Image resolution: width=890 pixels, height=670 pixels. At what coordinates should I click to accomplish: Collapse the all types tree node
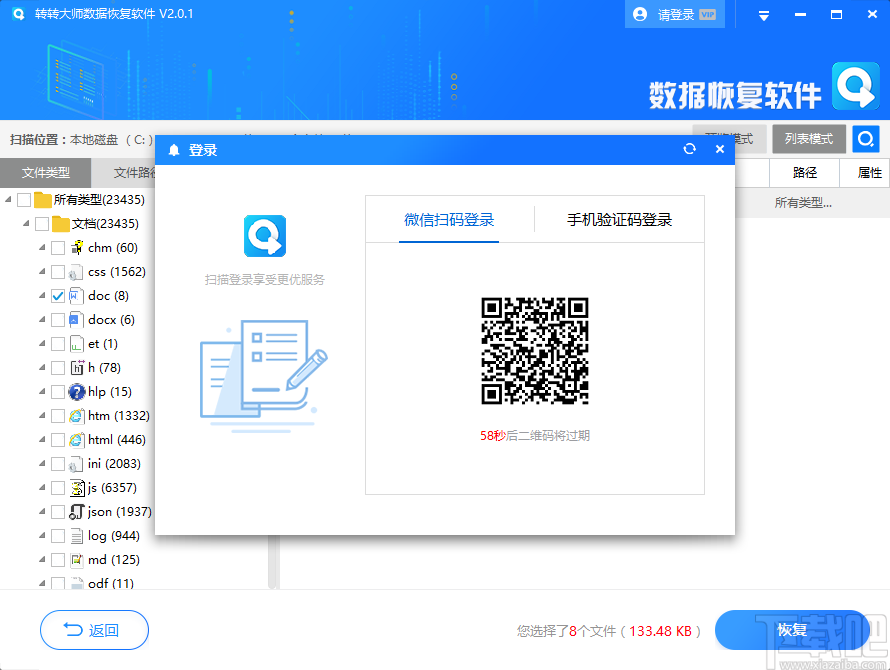pyautogui.click(x=8, y=199)
